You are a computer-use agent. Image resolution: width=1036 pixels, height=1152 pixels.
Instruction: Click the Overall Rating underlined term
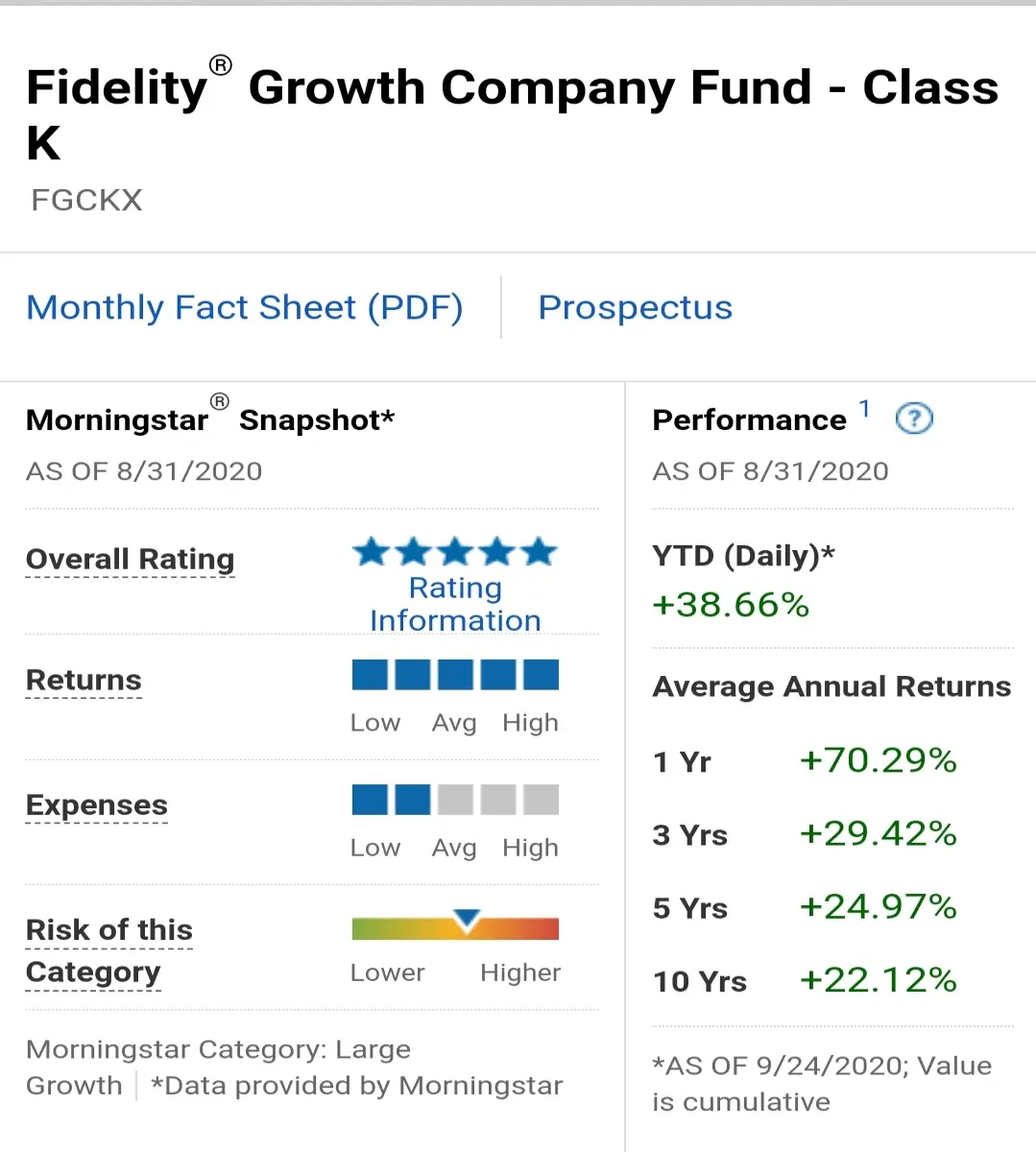point(131,559)
